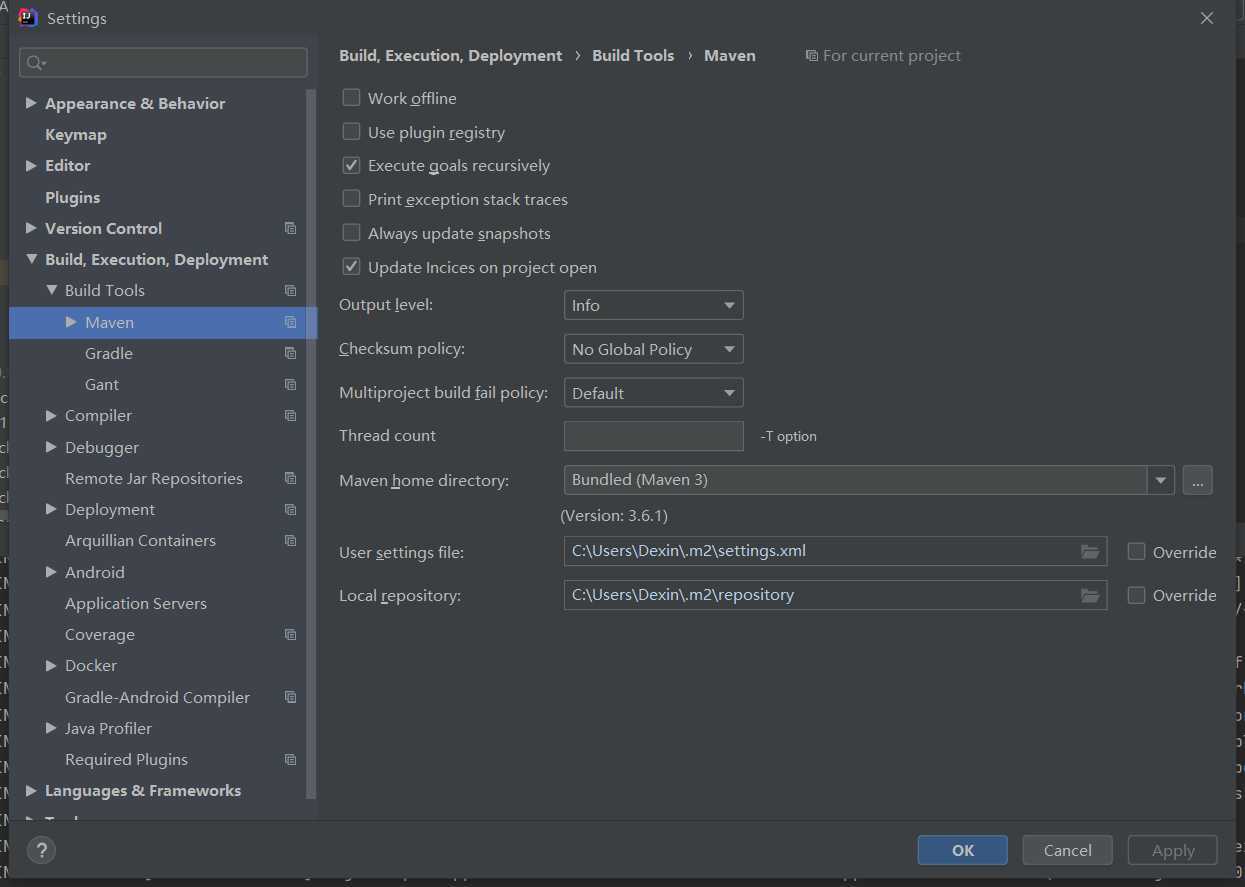
Task: Enable Use plugin registry
Action: click(x=351, y=132)
